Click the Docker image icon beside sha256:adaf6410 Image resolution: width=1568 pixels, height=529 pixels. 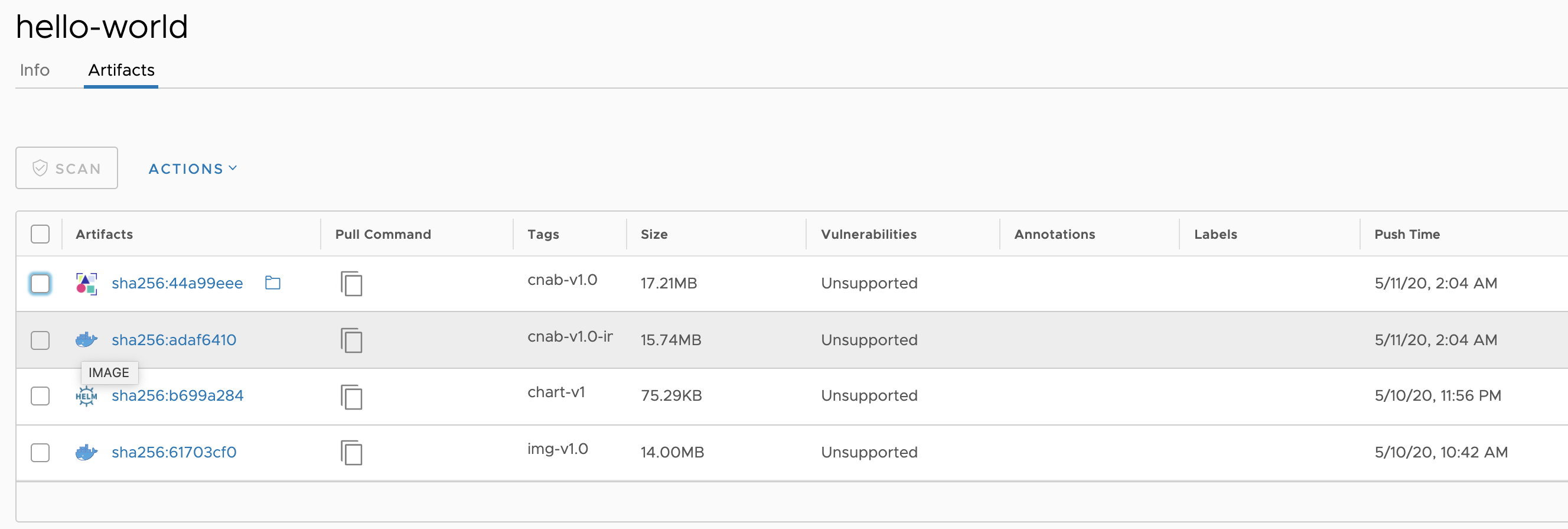click(x=86, y=339)
